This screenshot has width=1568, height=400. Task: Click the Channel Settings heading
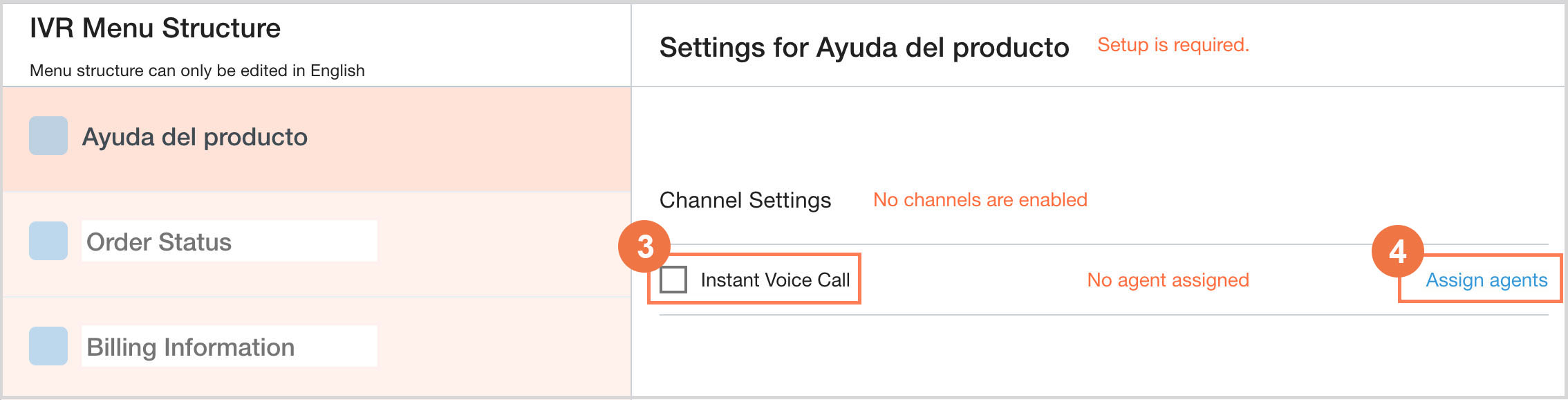click(x=745, y=200)
